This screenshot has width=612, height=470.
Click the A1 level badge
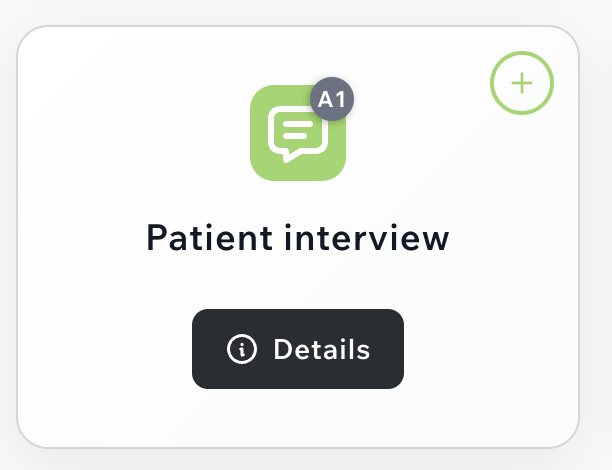[332, 99]
